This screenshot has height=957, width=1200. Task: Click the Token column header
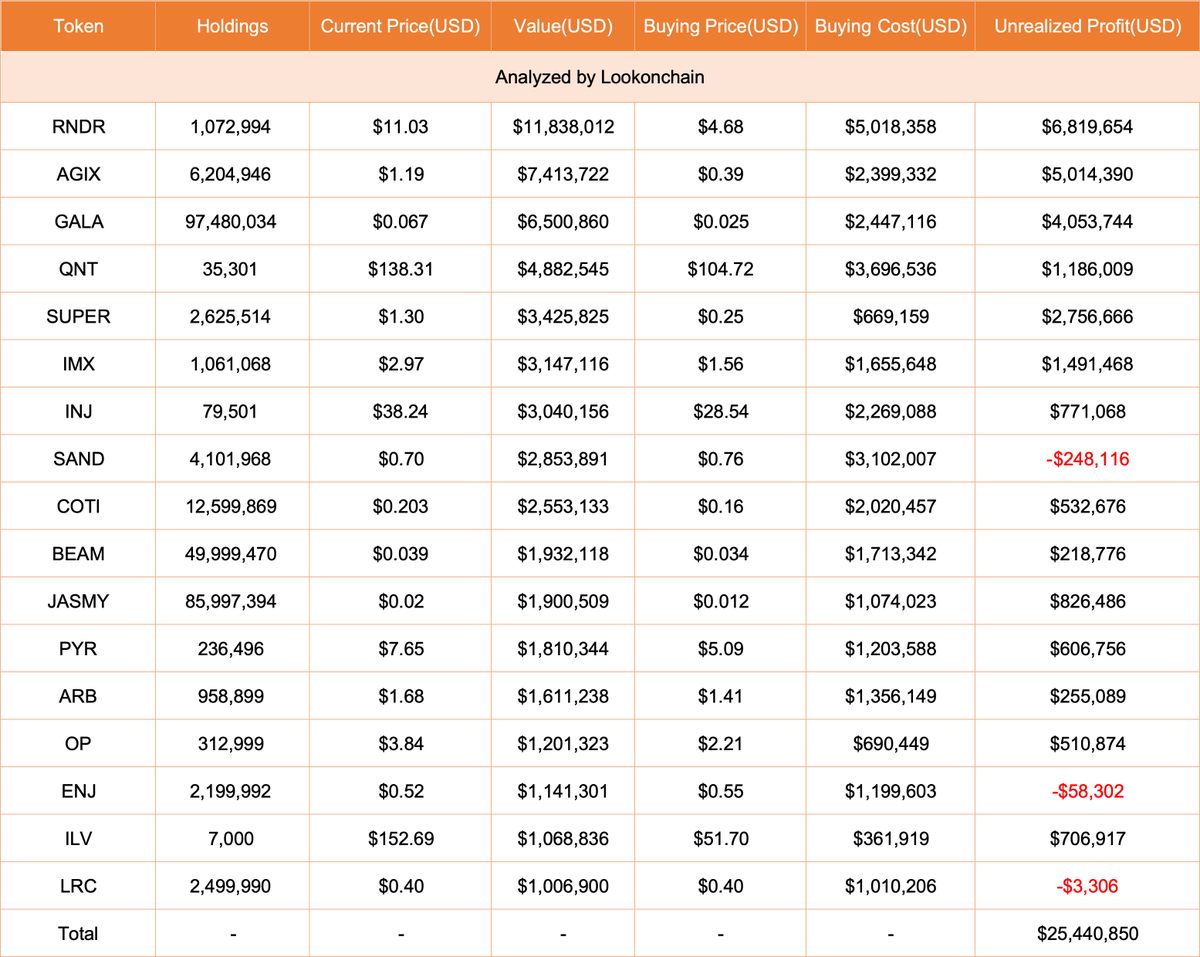click(78, 26)
